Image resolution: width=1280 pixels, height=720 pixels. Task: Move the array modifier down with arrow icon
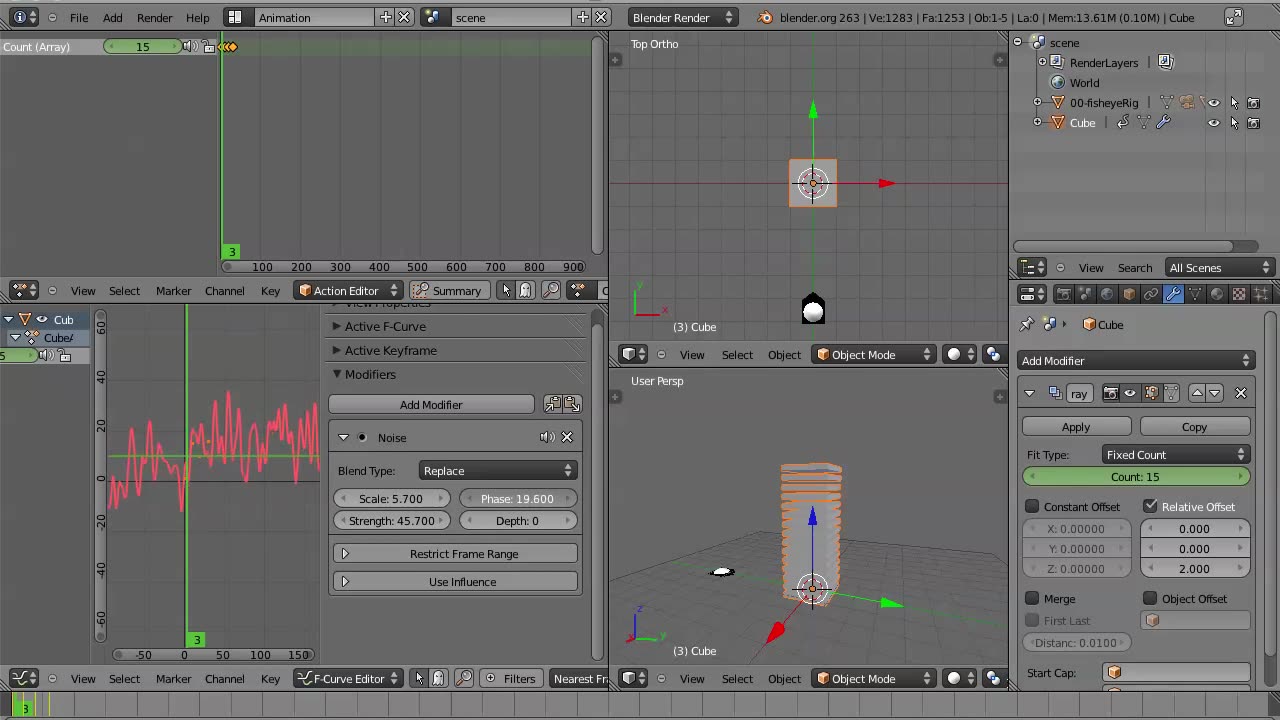[x=1215, y=393]
